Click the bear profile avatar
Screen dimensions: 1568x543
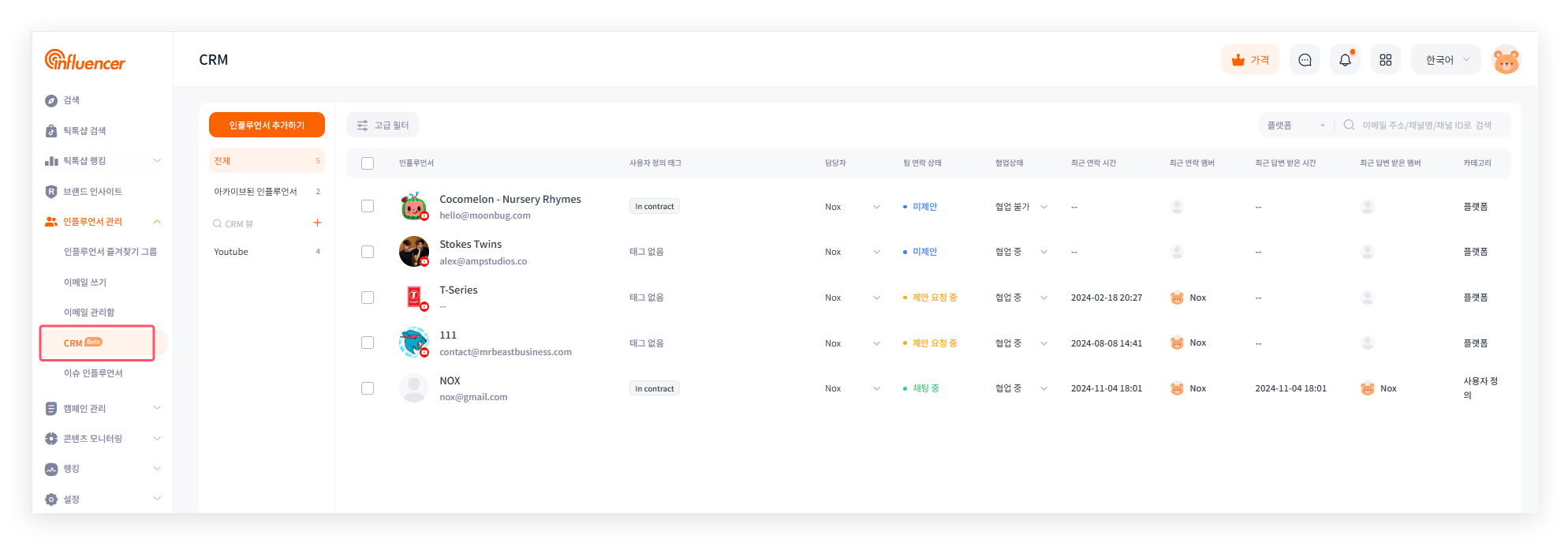(1506, 60)
